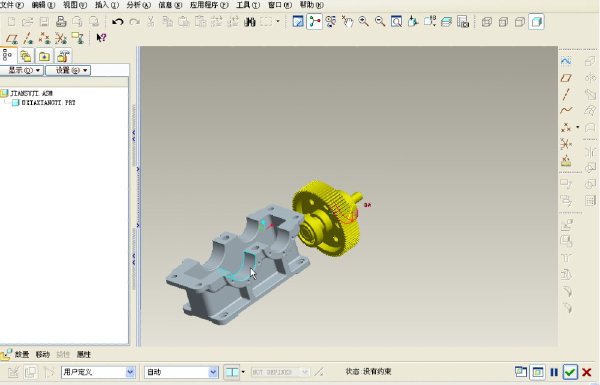Click the Zoom In magnifier
The height and width of the screenshot is (385, 600).
[364, 21]
